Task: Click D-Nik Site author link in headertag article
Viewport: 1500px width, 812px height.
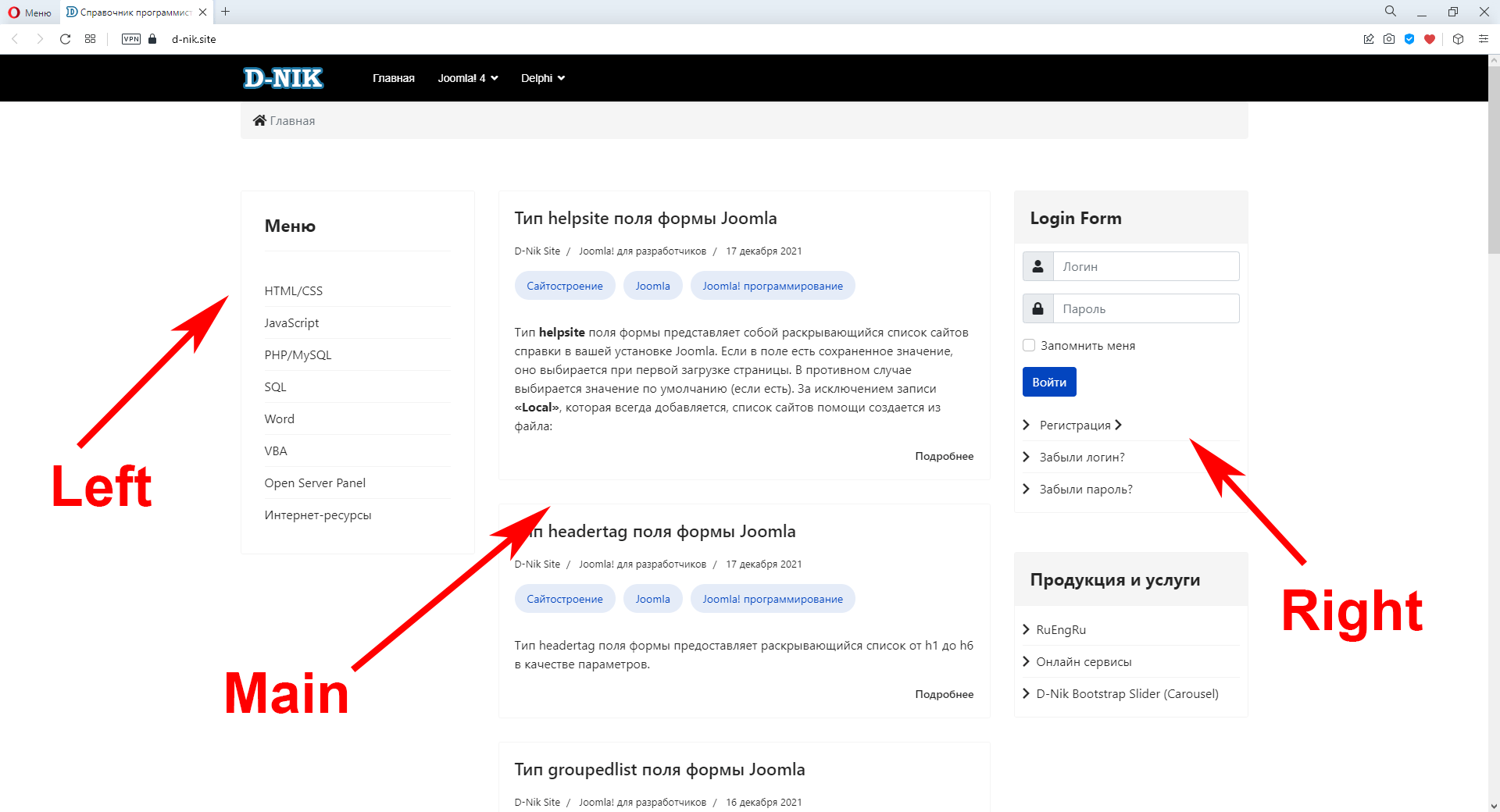Action: pos(537,564)
